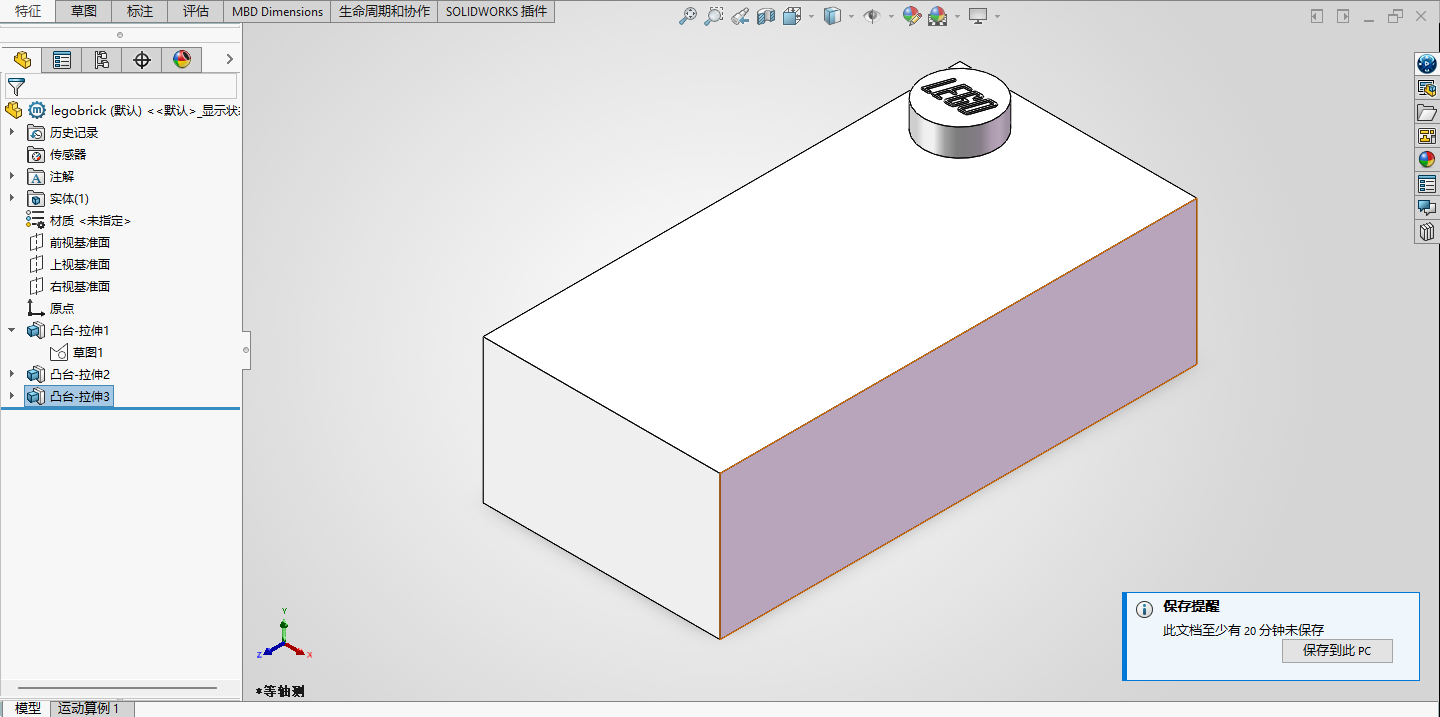
Task: Select the Zoom to Fit tool
Action: (x=687, y=16)
